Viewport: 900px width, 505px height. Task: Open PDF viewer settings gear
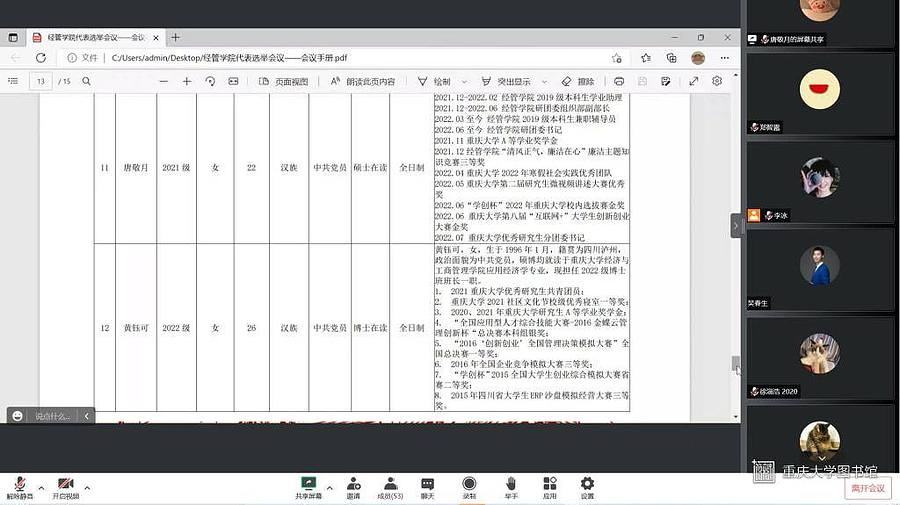717,81
